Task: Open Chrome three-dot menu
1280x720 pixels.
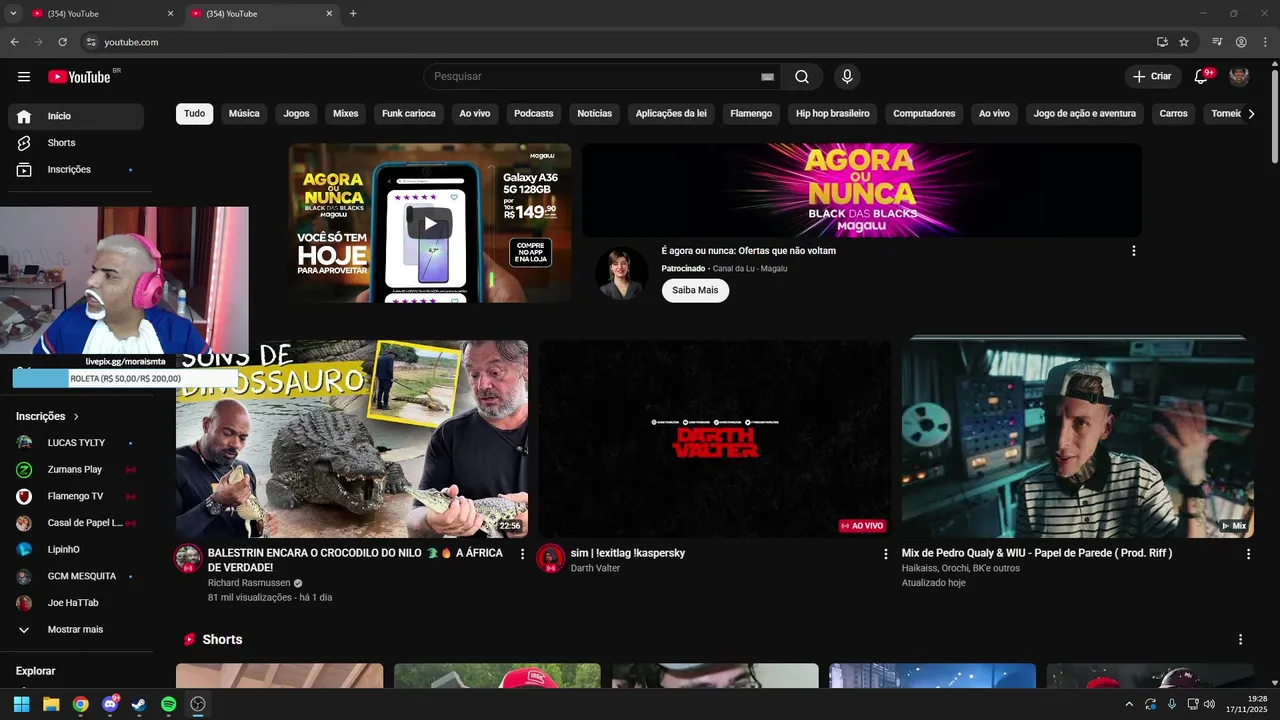Action: tap(1265, 42)
